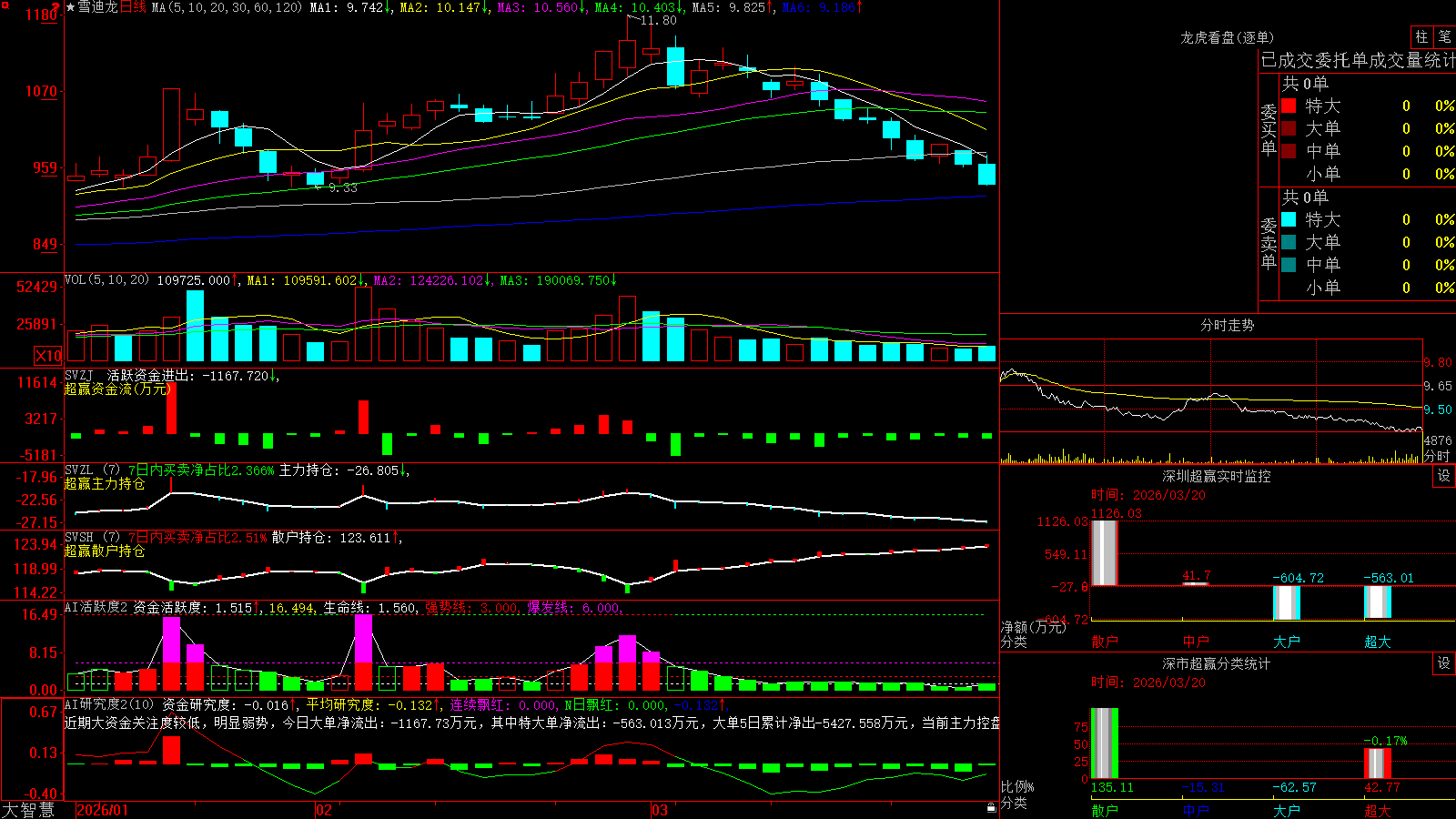Click the small red square icon at top-left corner

[x=5, y=5]
